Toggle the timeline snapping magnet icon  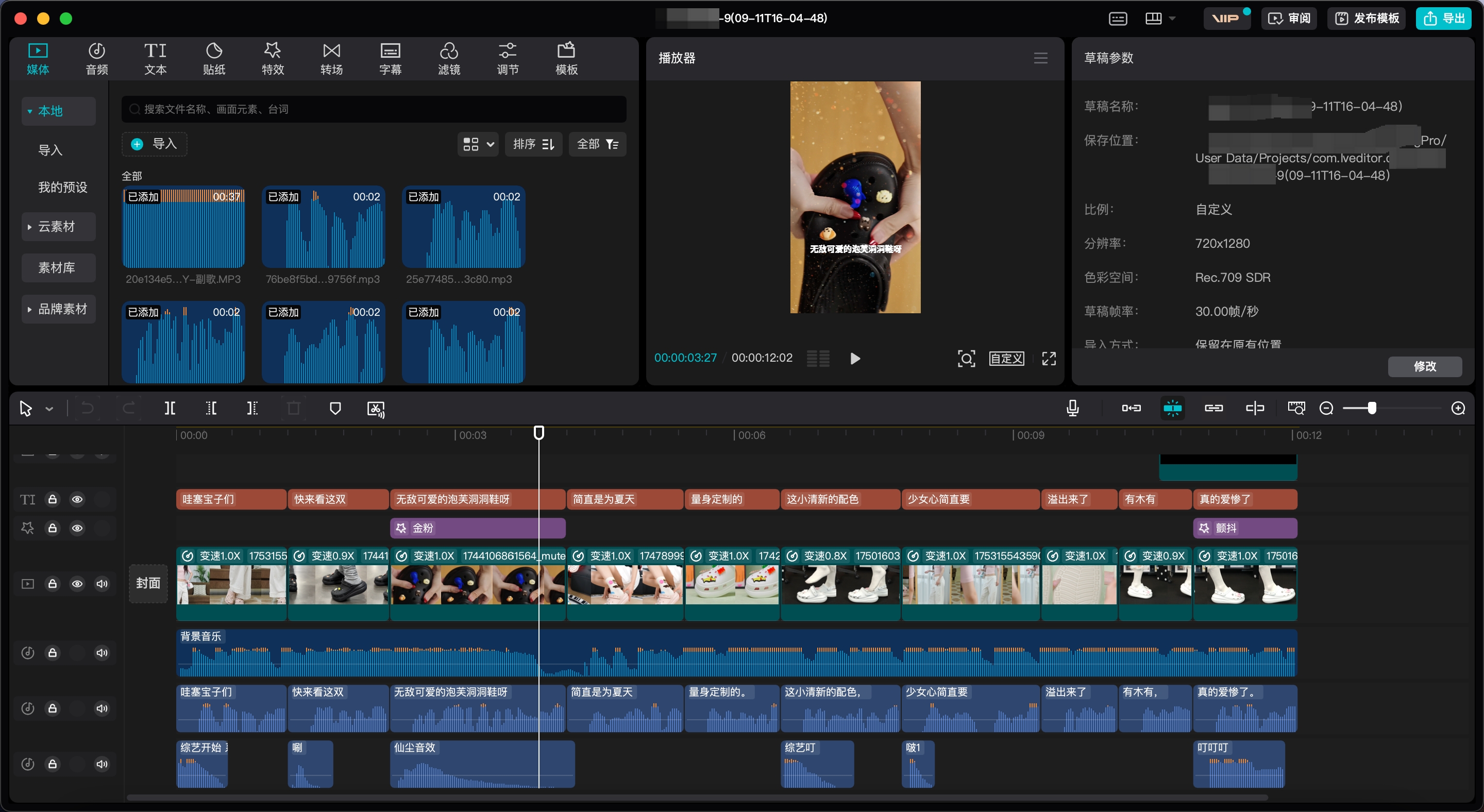(1172, 408)
